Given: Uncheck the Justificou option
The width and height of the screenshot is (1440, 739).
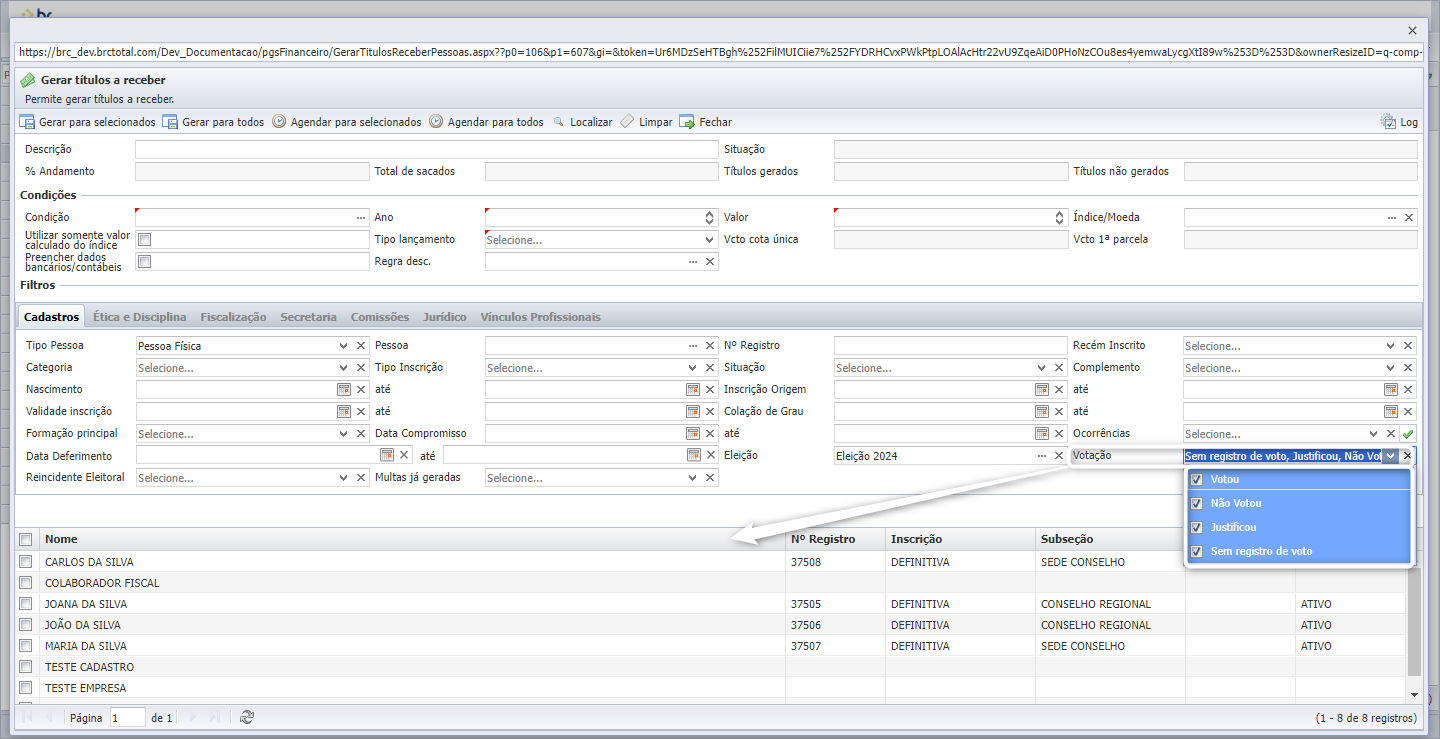Looking at the screenshot, I should (x=1197, y=527).
